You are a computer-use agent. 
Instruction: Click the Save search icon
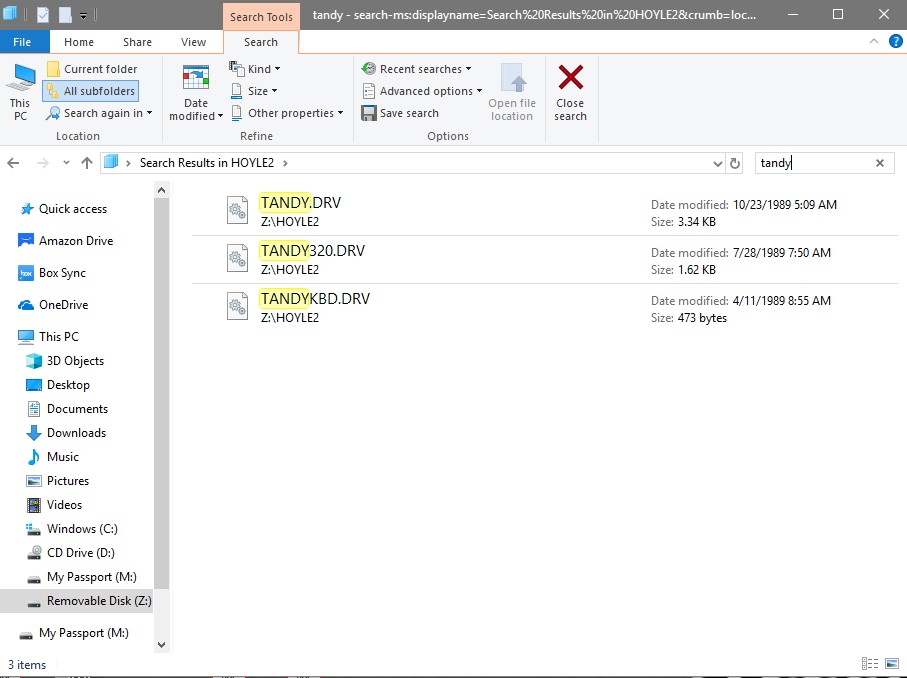tap(368, 113)
